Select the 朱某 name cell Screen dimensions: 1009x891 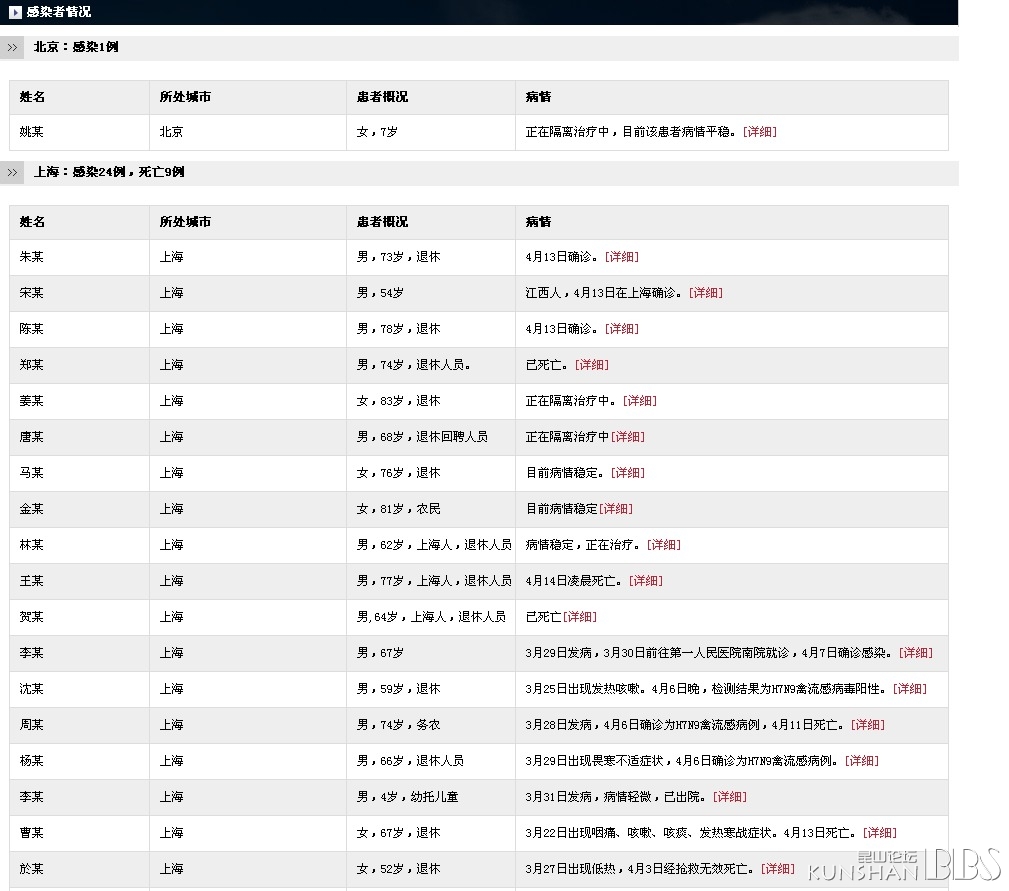click(x=80, y=257)
